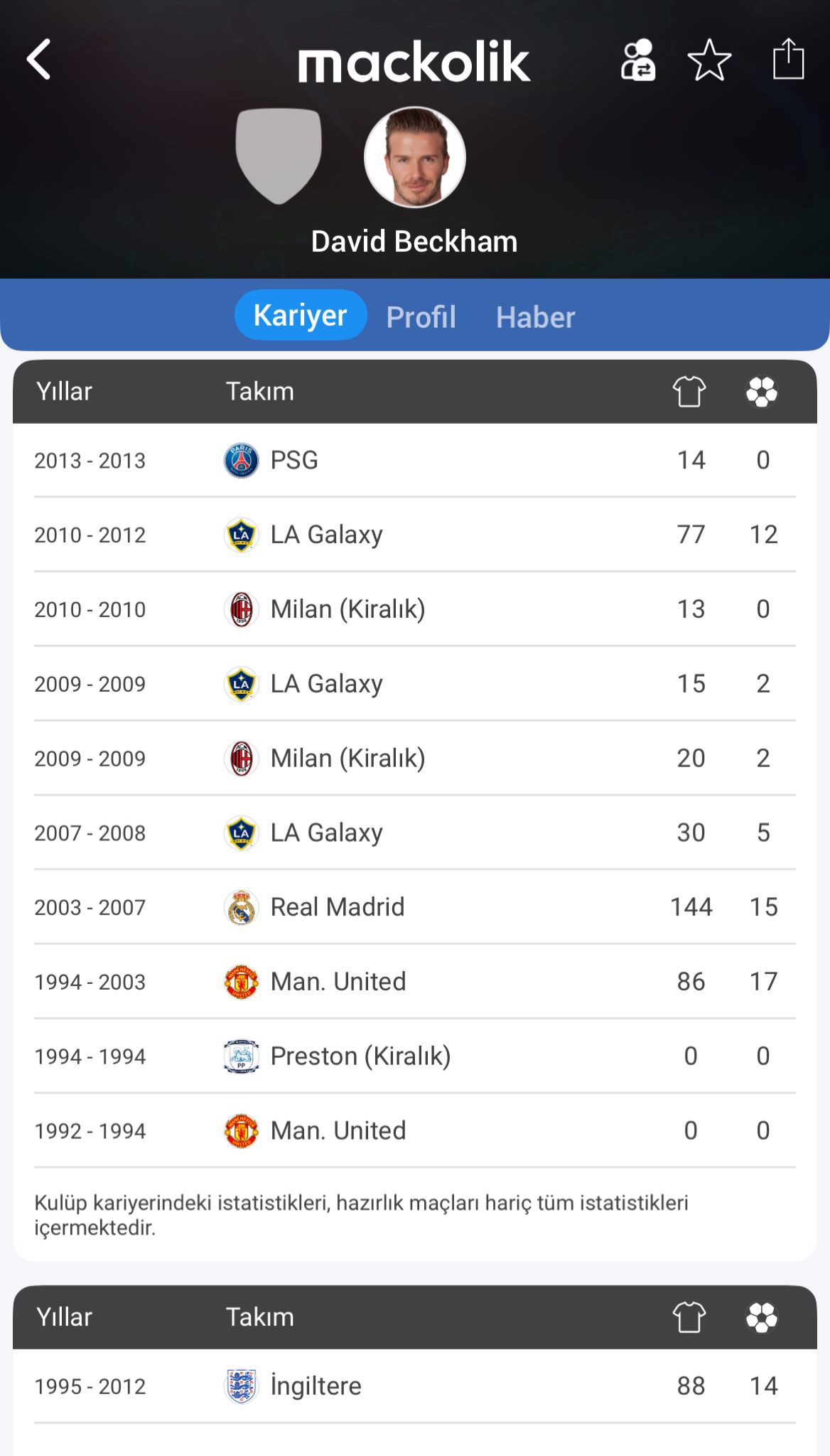The height and width of the screenshot is (1456, 830).
Task: Switch to the Profil tab
Action: [421, 316]
